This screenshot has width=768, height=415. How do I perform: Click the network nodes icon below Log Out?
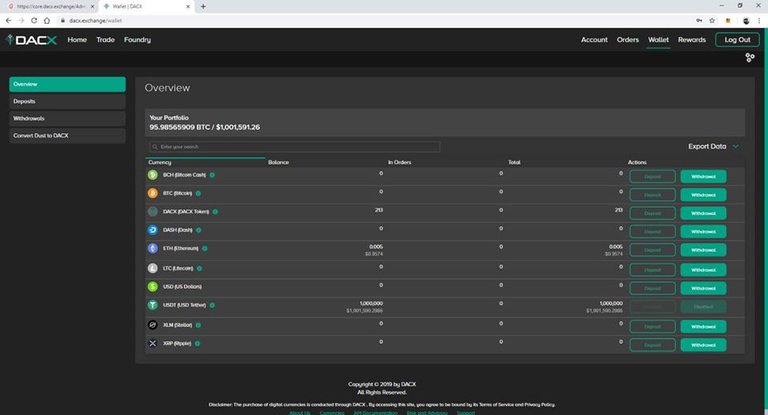coord(749,58)
